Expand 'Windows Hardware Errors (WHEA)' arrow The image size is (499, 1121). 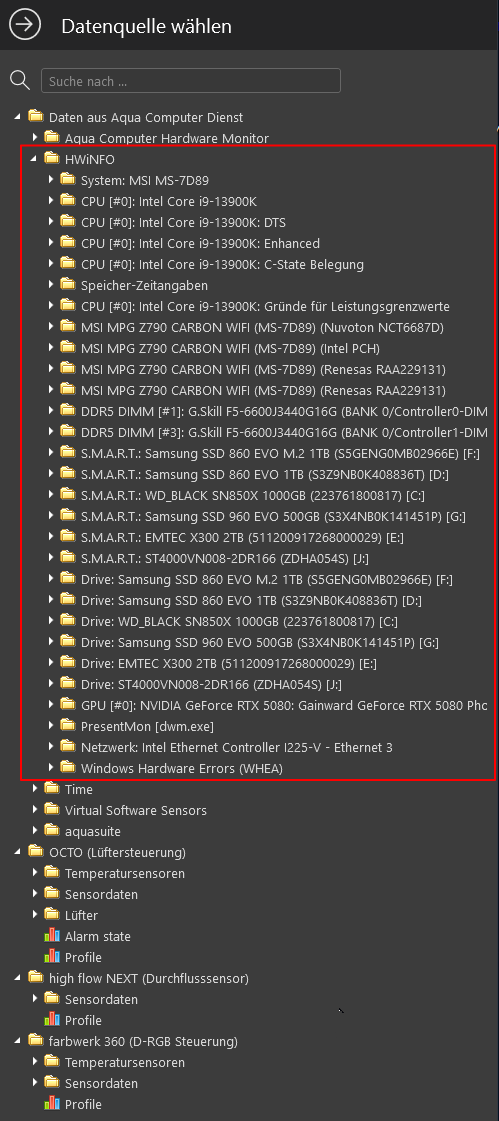tap(51, 769)
